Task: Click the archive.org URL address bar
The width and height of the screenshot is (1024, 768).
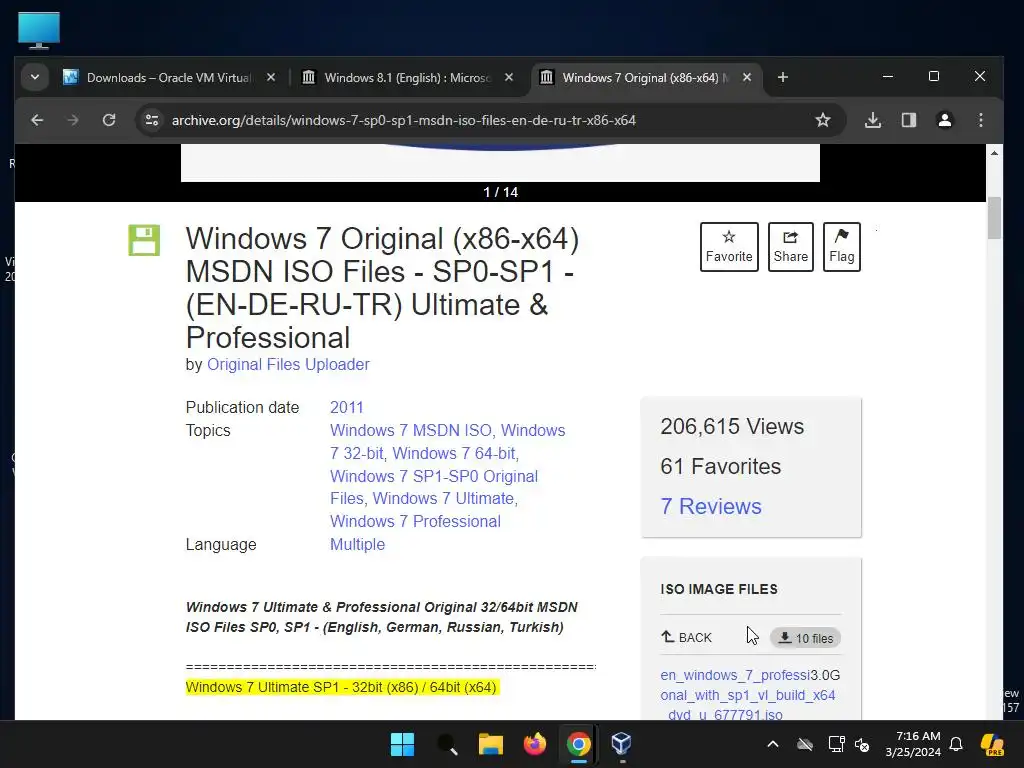Action: [x=404, y=120]
